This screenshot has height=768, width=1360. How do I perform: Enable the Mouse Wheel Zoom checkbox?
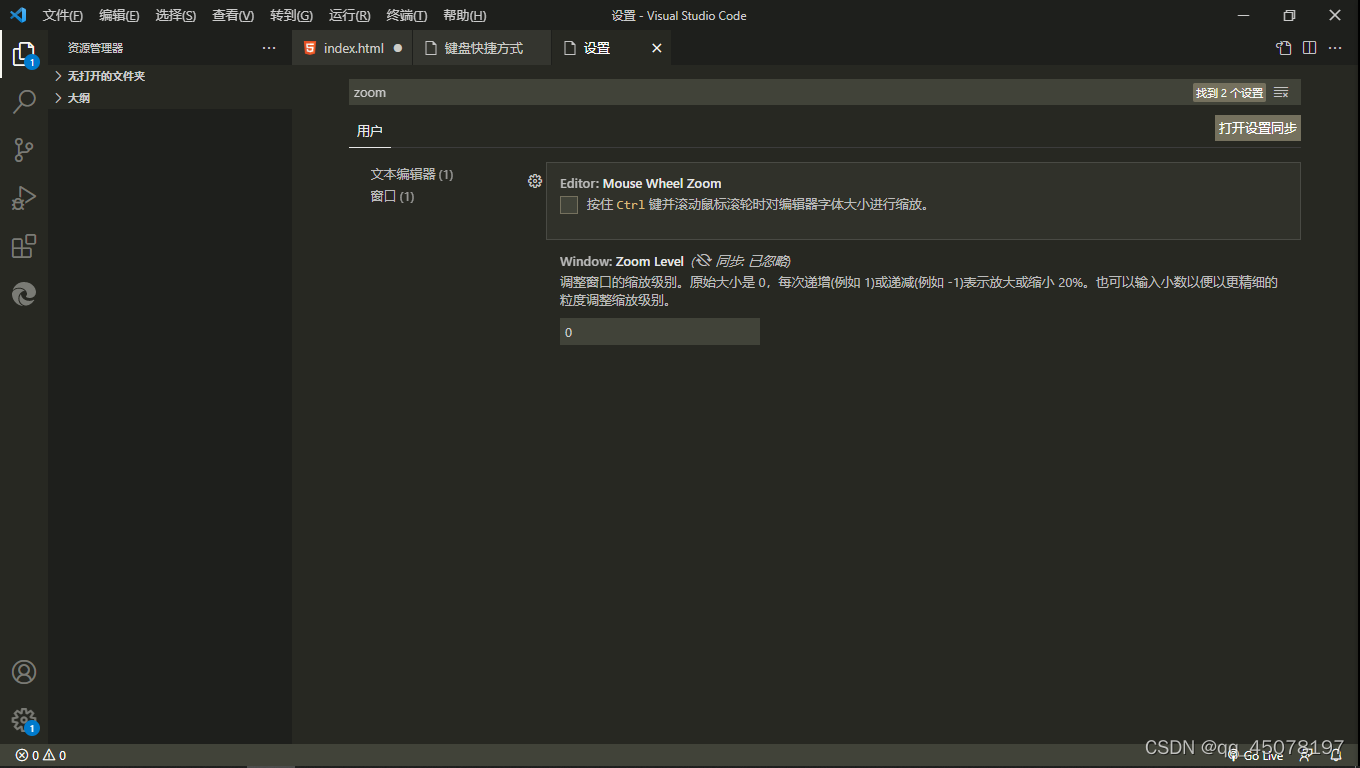coord(569,205)
